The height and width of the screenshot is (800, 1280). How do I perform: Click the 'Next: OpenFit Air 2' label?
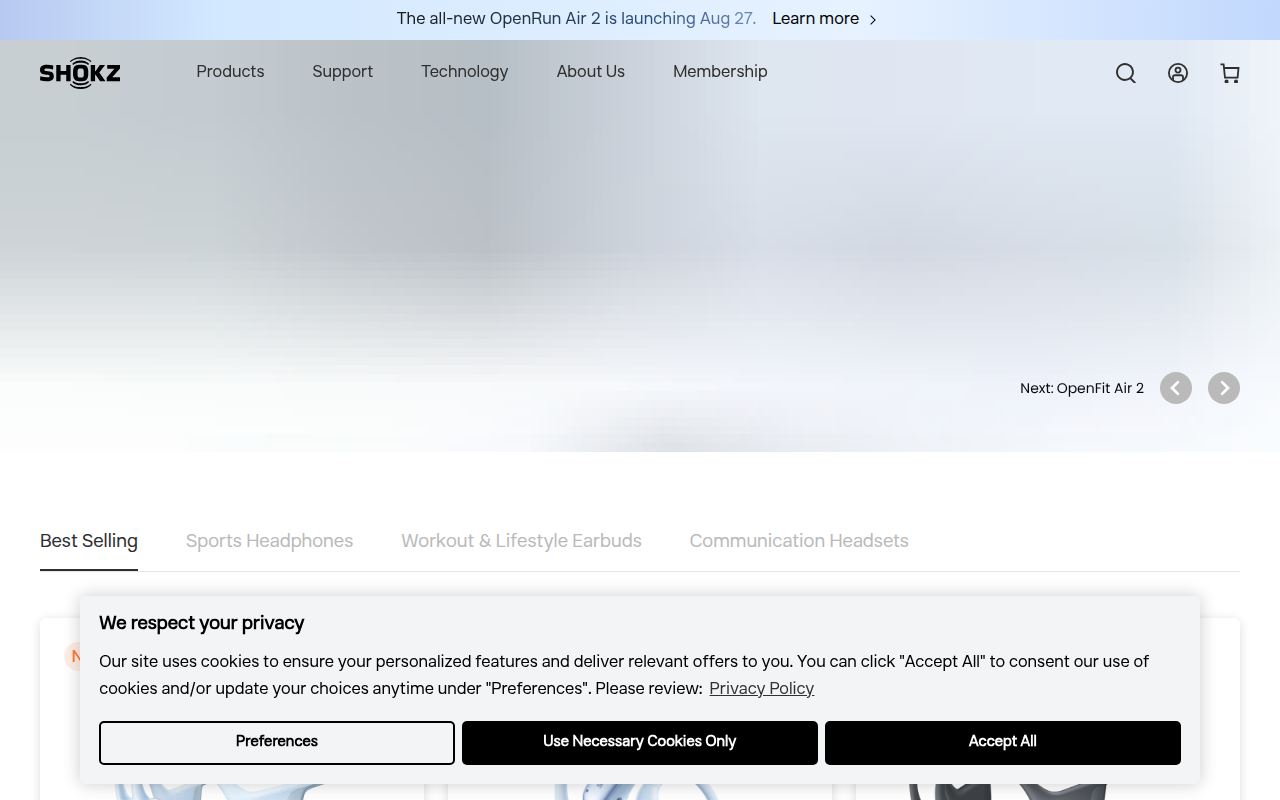tap(1082, 388)
